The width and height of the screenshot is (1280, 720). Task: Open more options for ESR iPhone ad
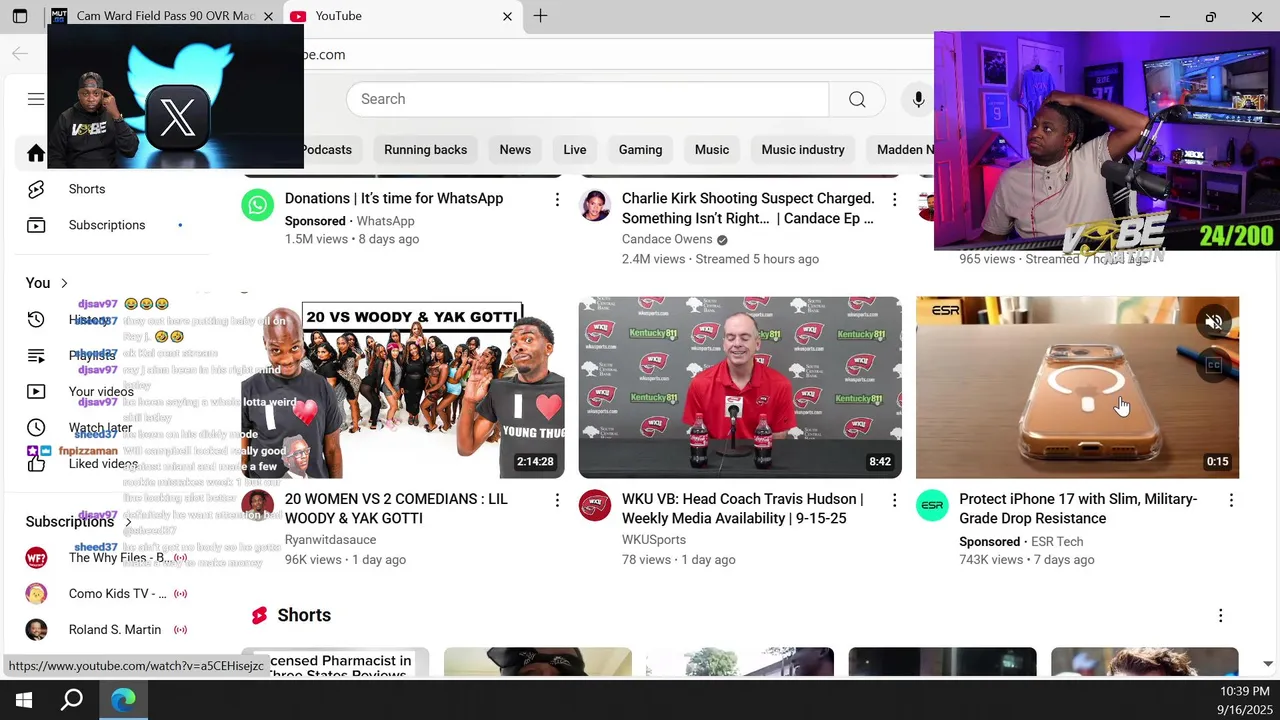1231,500
